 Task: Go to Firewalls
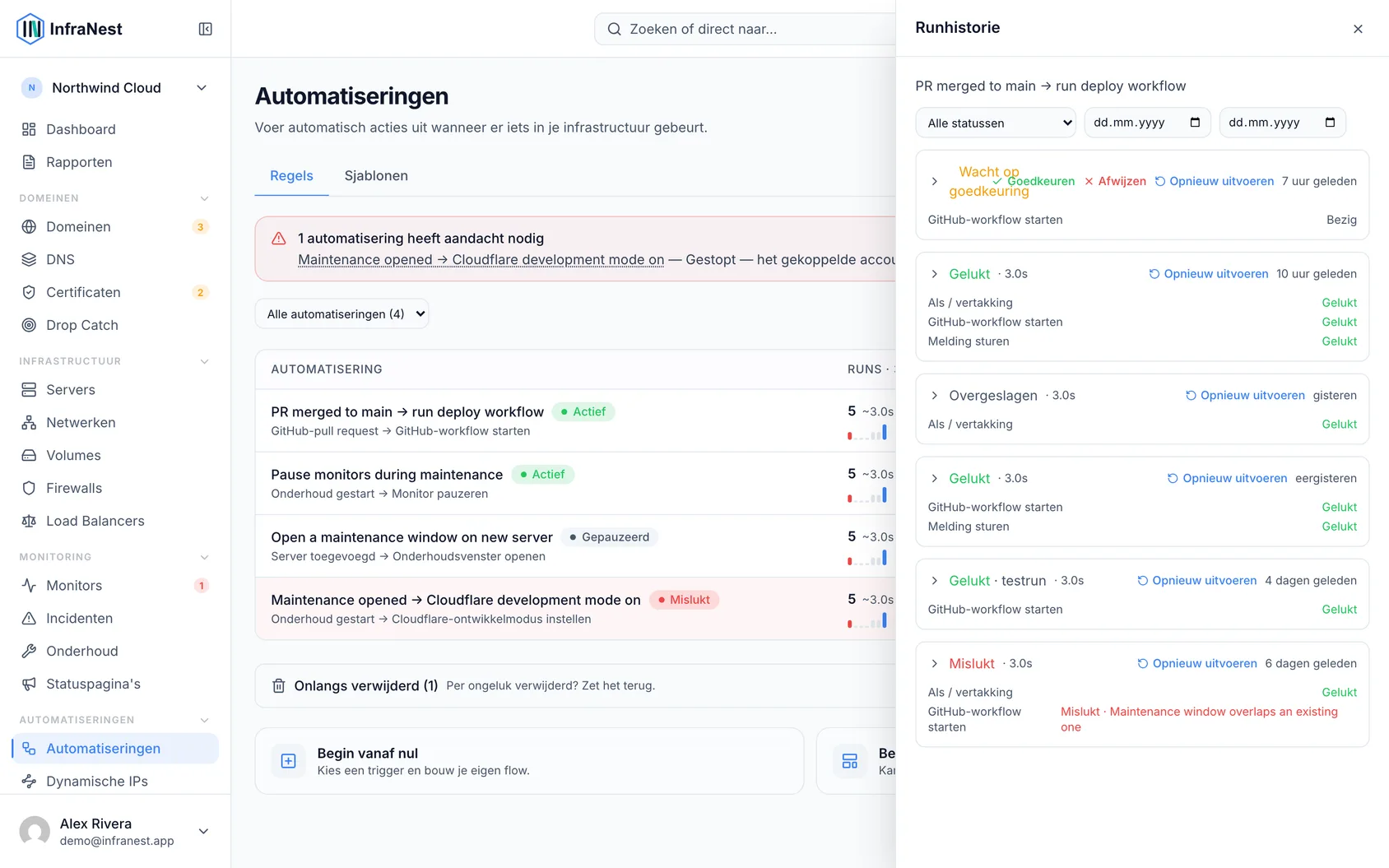pos(115,488)
